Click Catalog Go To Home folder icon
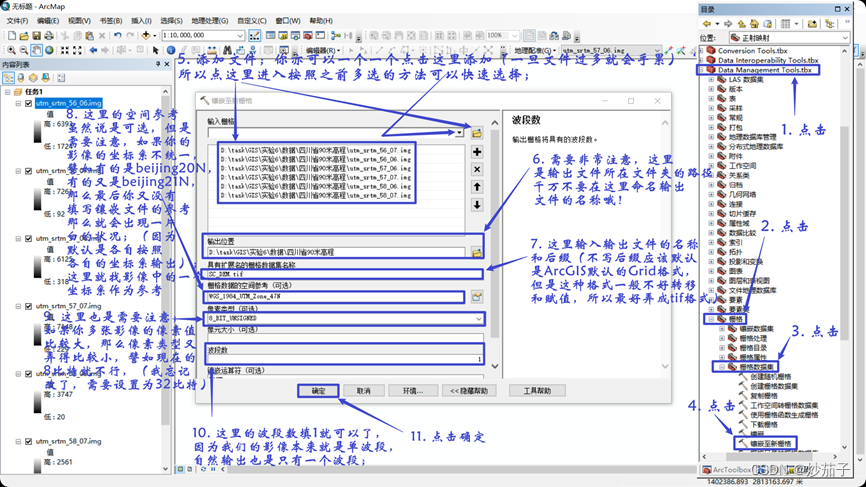The height and width of the screenshot is (487, 866). coord(754,24)
